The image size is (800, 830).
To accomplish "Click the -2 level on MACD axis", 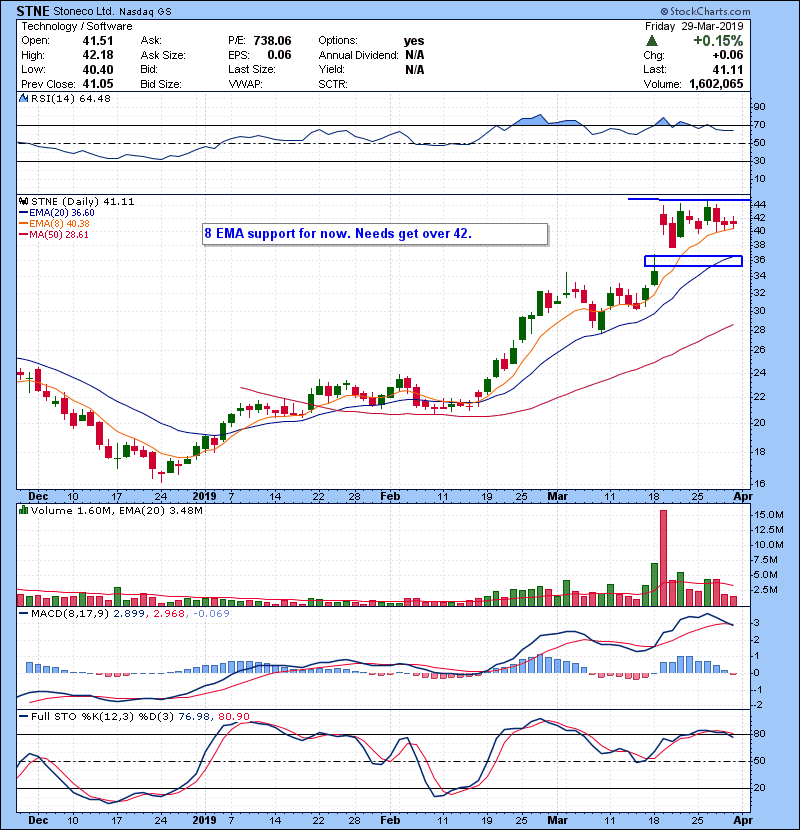I will click(758, 705).
